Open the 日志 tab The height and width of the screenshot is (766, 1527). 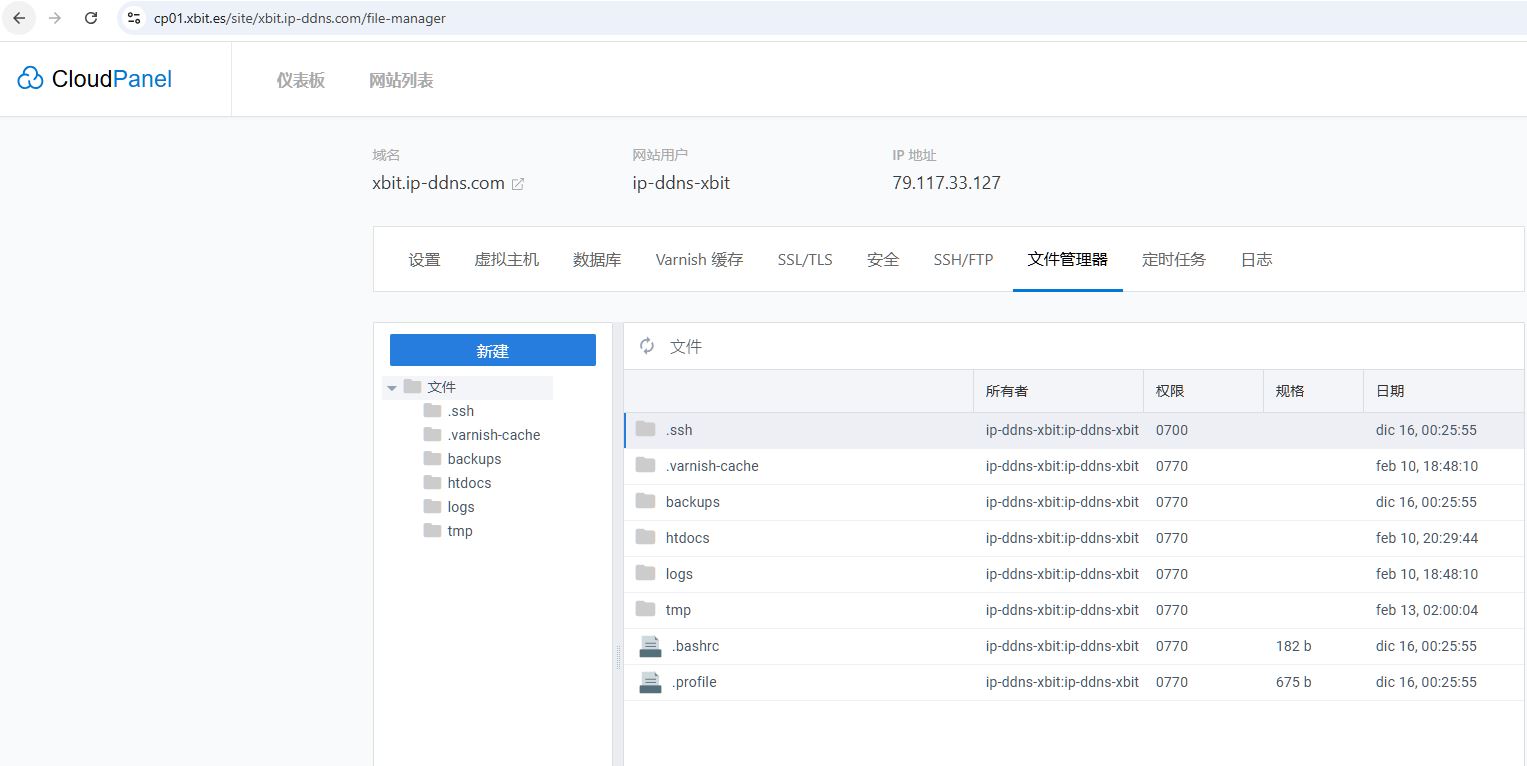click(1256, 259)
